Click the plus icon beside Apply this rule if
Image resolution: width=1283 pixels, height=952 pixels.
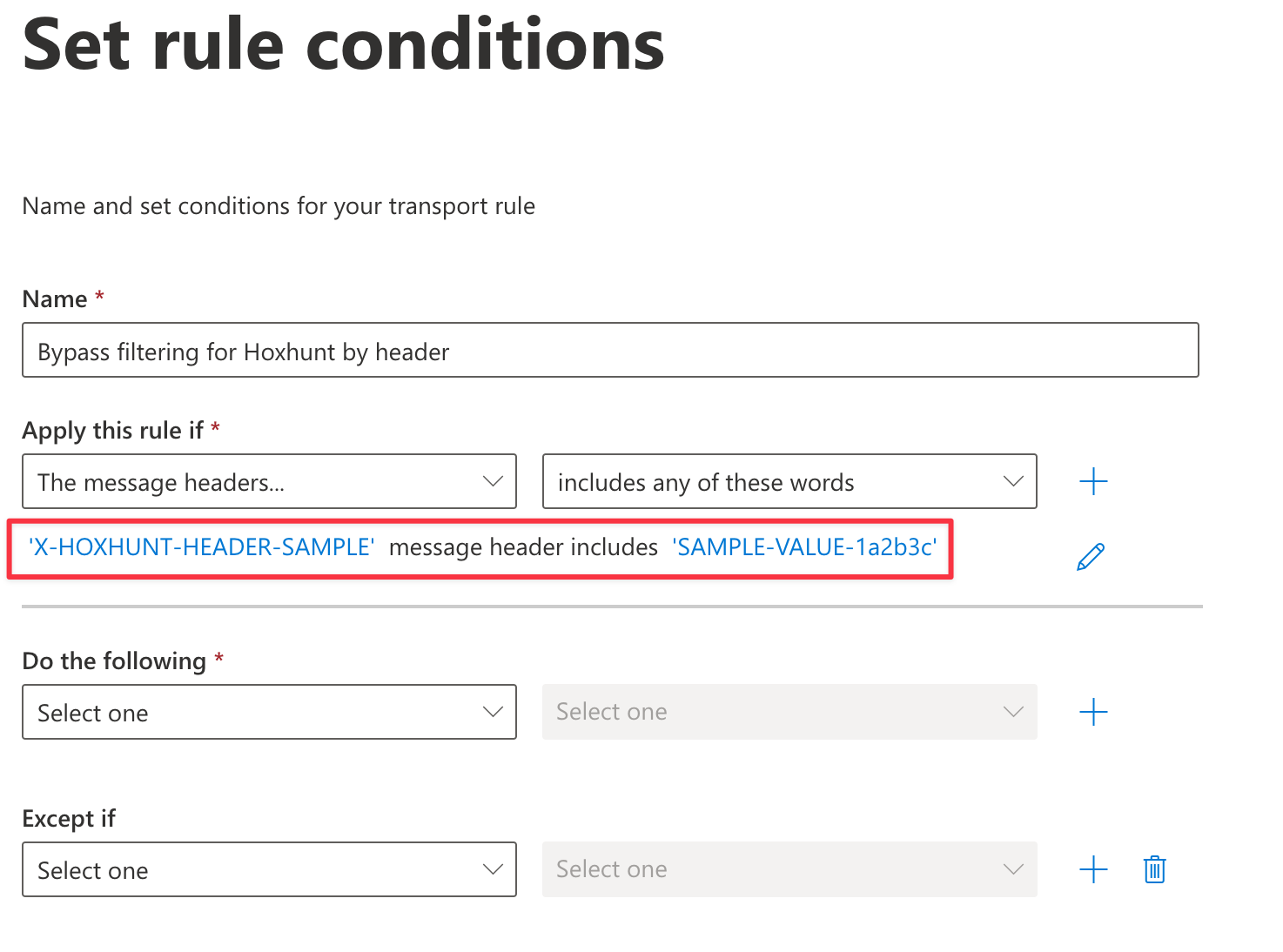coord(1093,481)
